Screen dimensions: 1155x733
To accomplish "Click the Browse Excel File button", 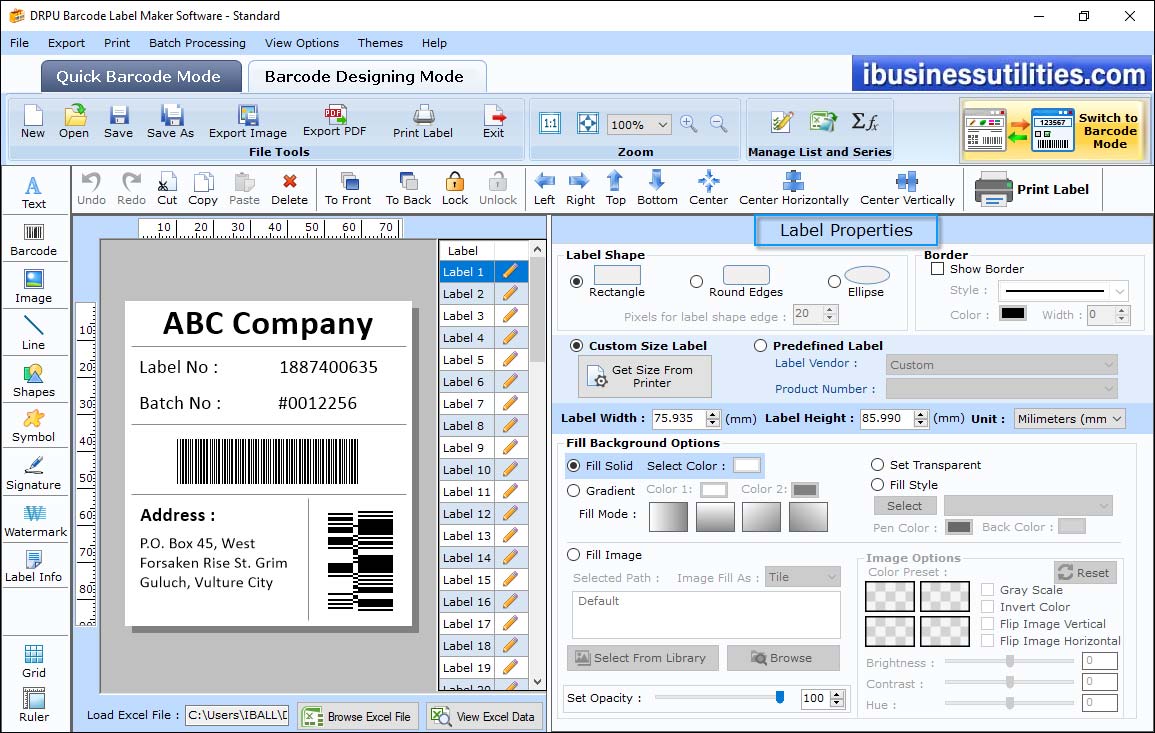I will 358,716.
